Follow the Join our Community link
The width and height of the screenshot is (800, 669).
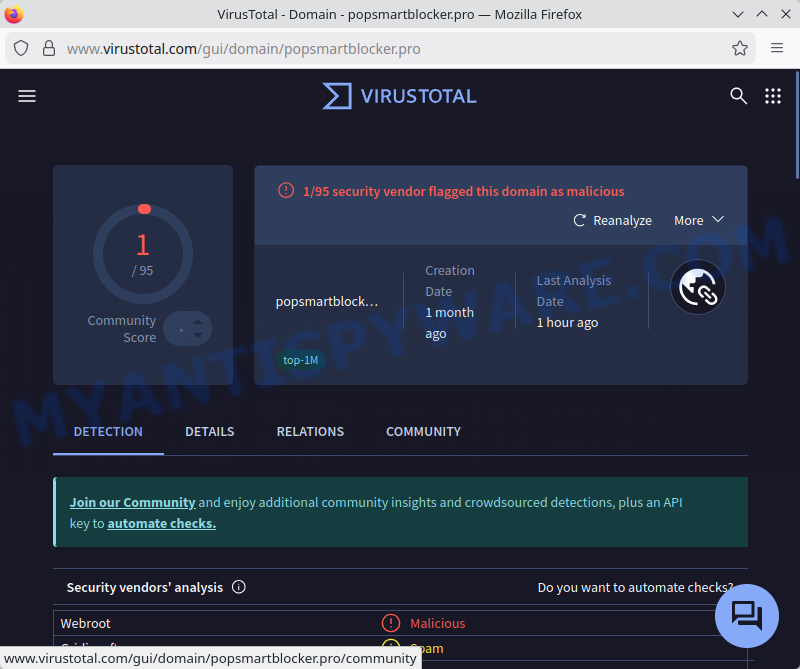pyautogui.click(x=132, y=503)
